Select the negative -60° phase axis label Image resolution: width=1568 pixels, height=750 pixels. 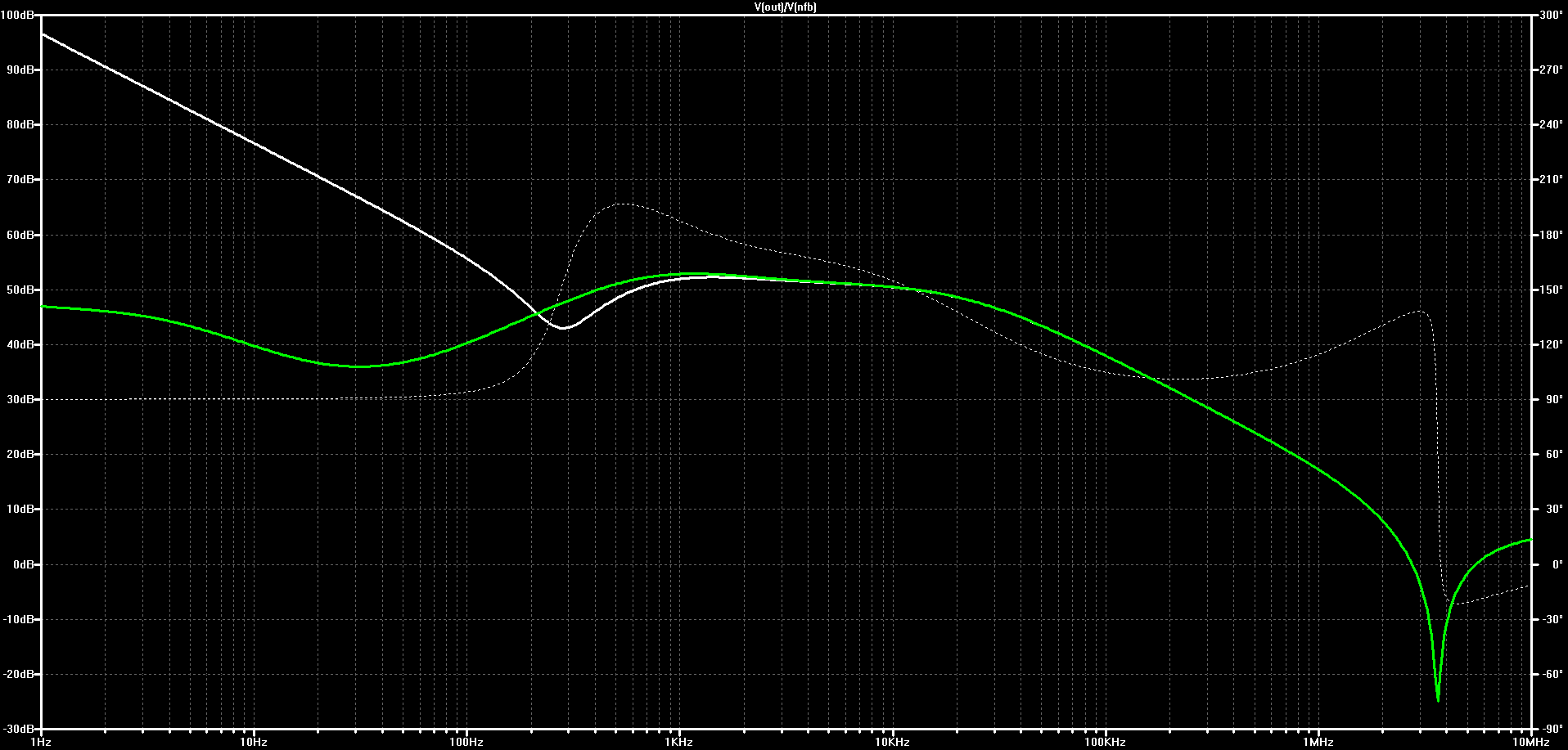[1551, 674]
